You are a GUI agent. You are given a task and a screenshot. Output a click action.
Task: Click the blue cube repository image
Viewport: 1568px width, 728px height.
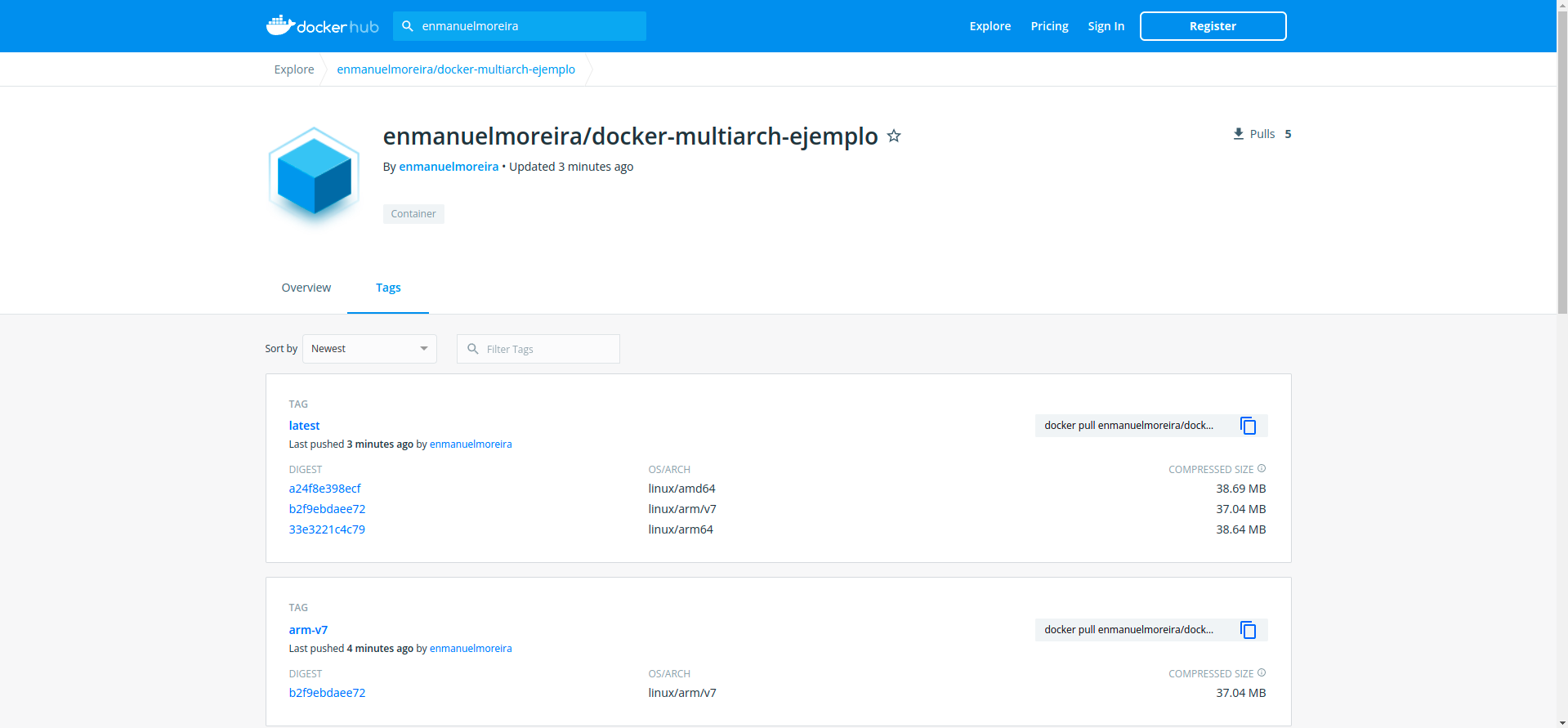pyautogui.click(x=314, y=176)
